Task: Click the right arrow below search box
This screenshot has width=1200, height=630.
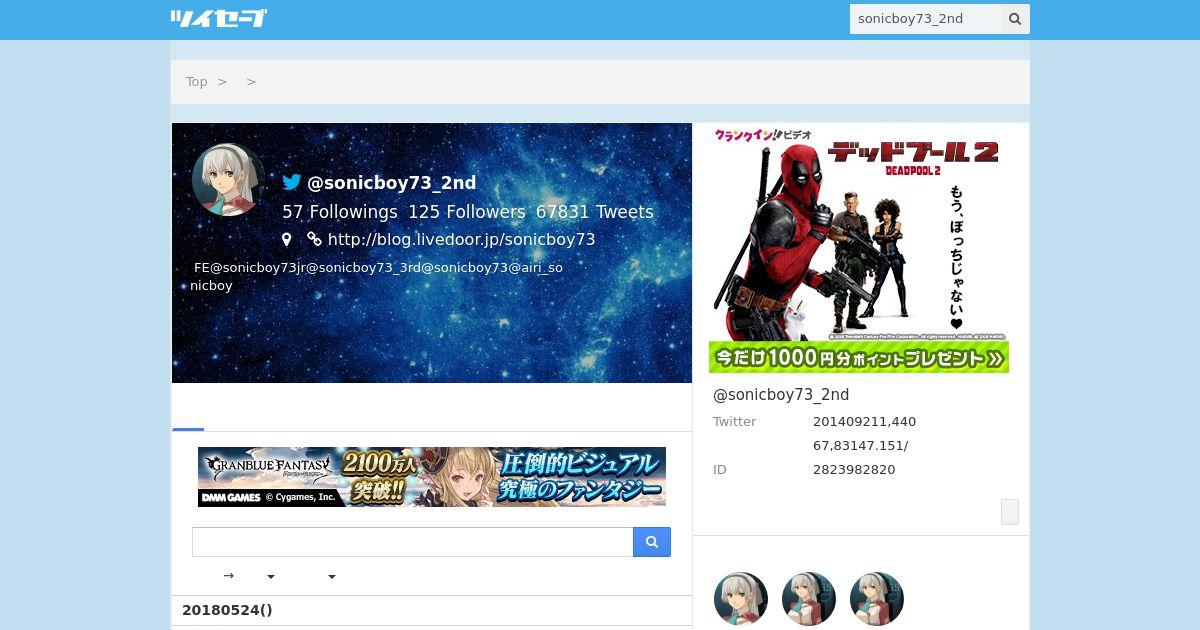Action: pyautogui.click(x=229, y=576)
